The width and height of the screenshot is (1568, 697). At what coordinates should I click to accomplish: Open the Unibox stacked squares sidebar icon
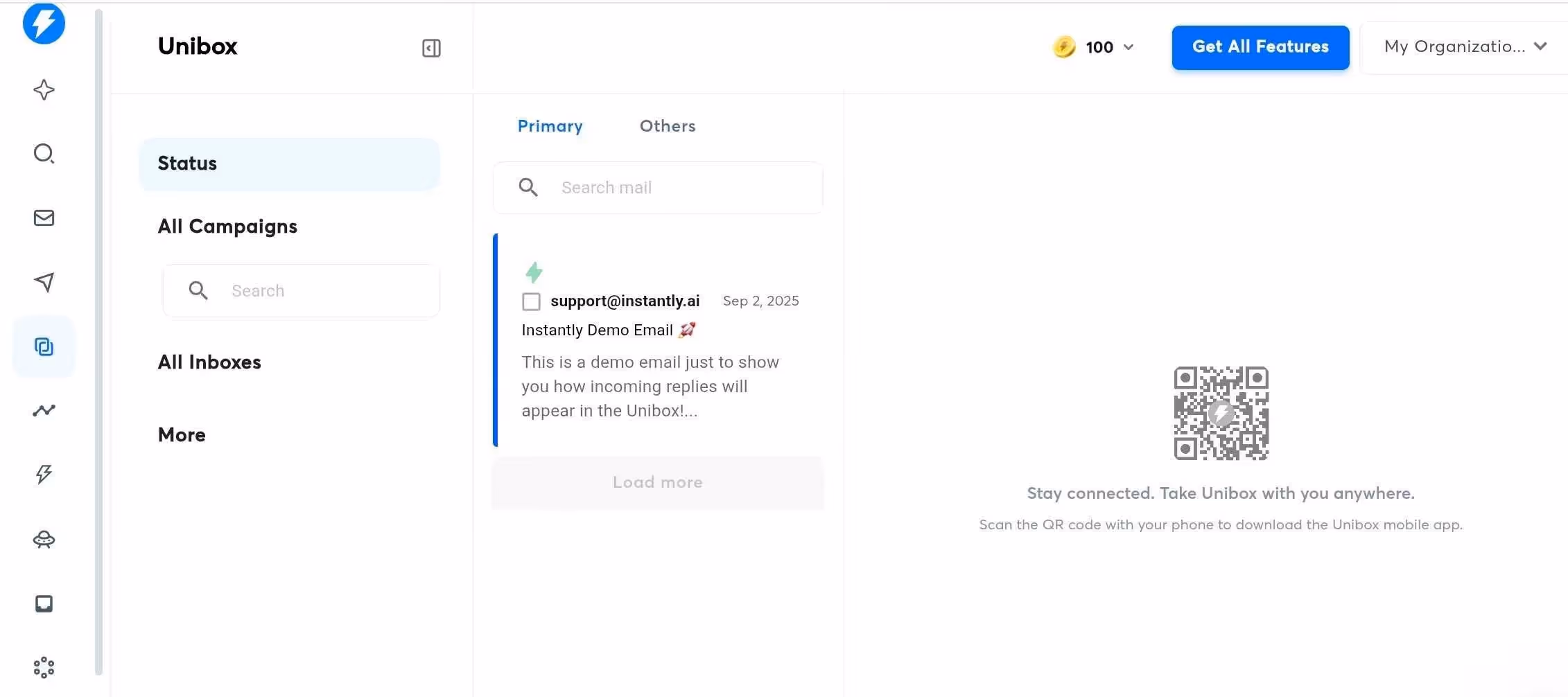(x=44, y=346)
